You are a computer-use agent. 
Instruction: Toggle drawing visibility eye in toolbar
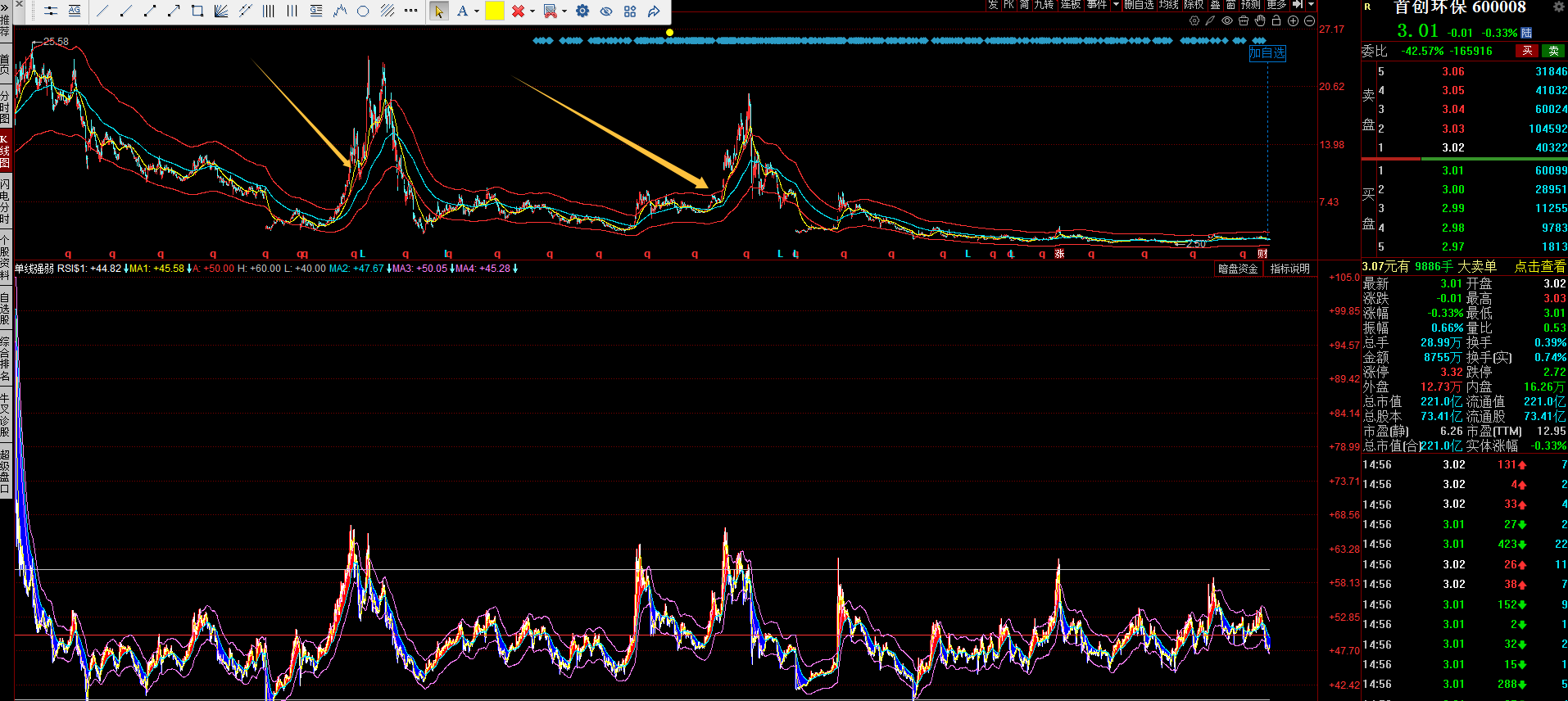(606, 11)
